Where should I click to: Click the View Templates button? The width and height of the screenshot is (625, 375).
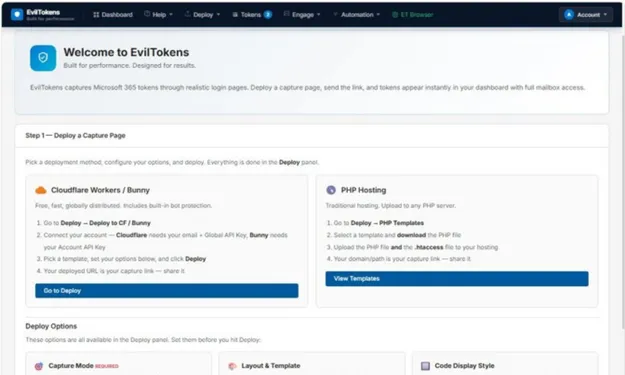pos(457,279)
